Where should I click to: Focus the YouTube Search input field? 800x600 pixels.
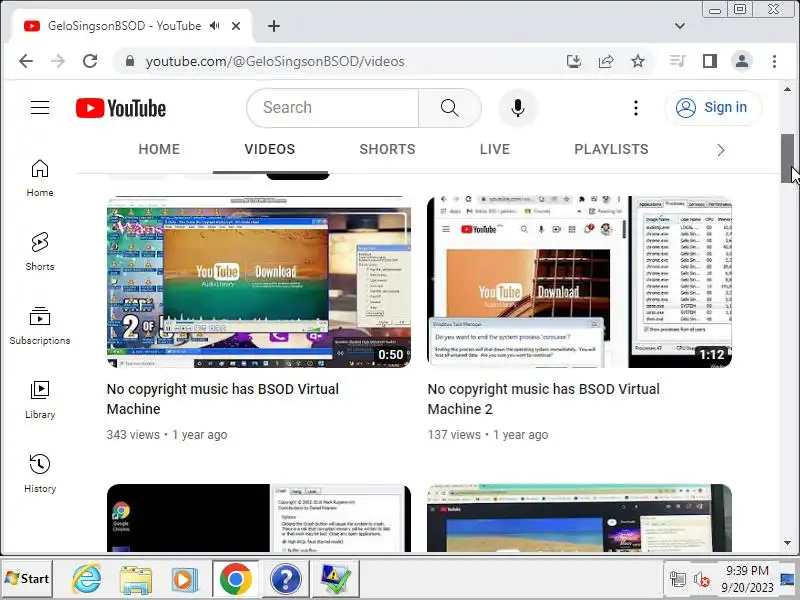[333, 108]
